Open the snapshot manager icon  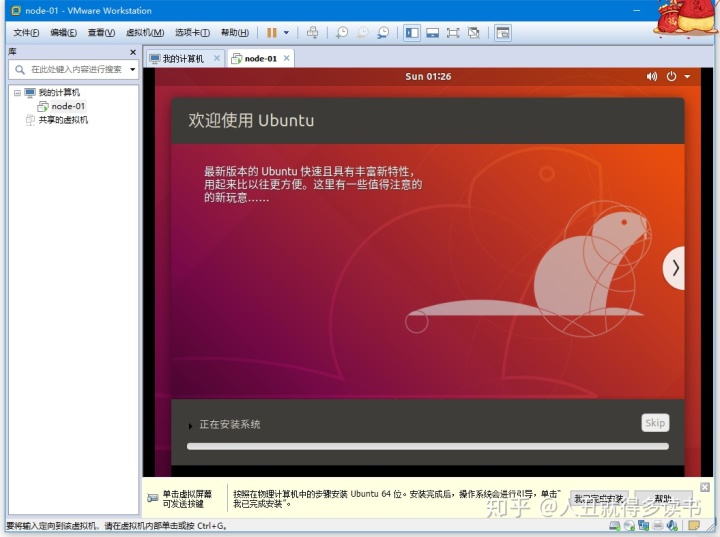383,33
